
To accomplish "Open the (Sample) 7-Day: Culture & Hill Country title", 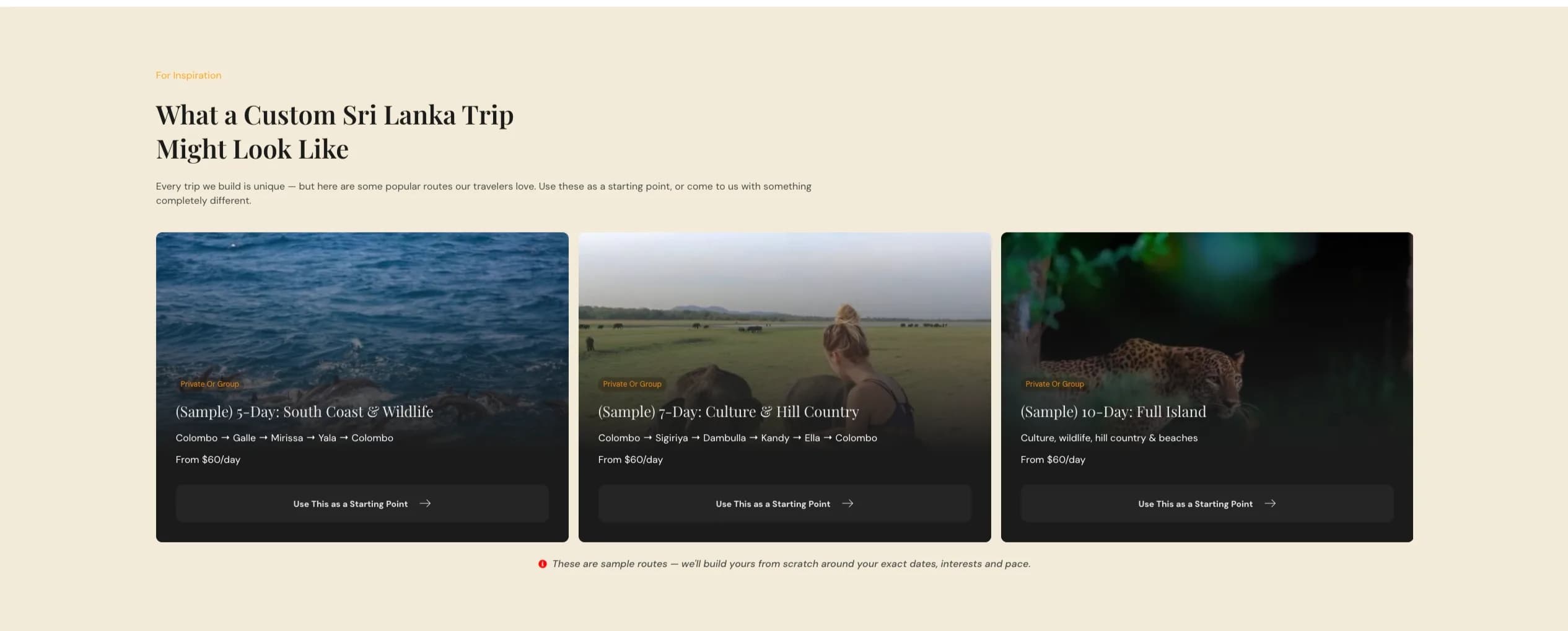I will tap(729, 412).
